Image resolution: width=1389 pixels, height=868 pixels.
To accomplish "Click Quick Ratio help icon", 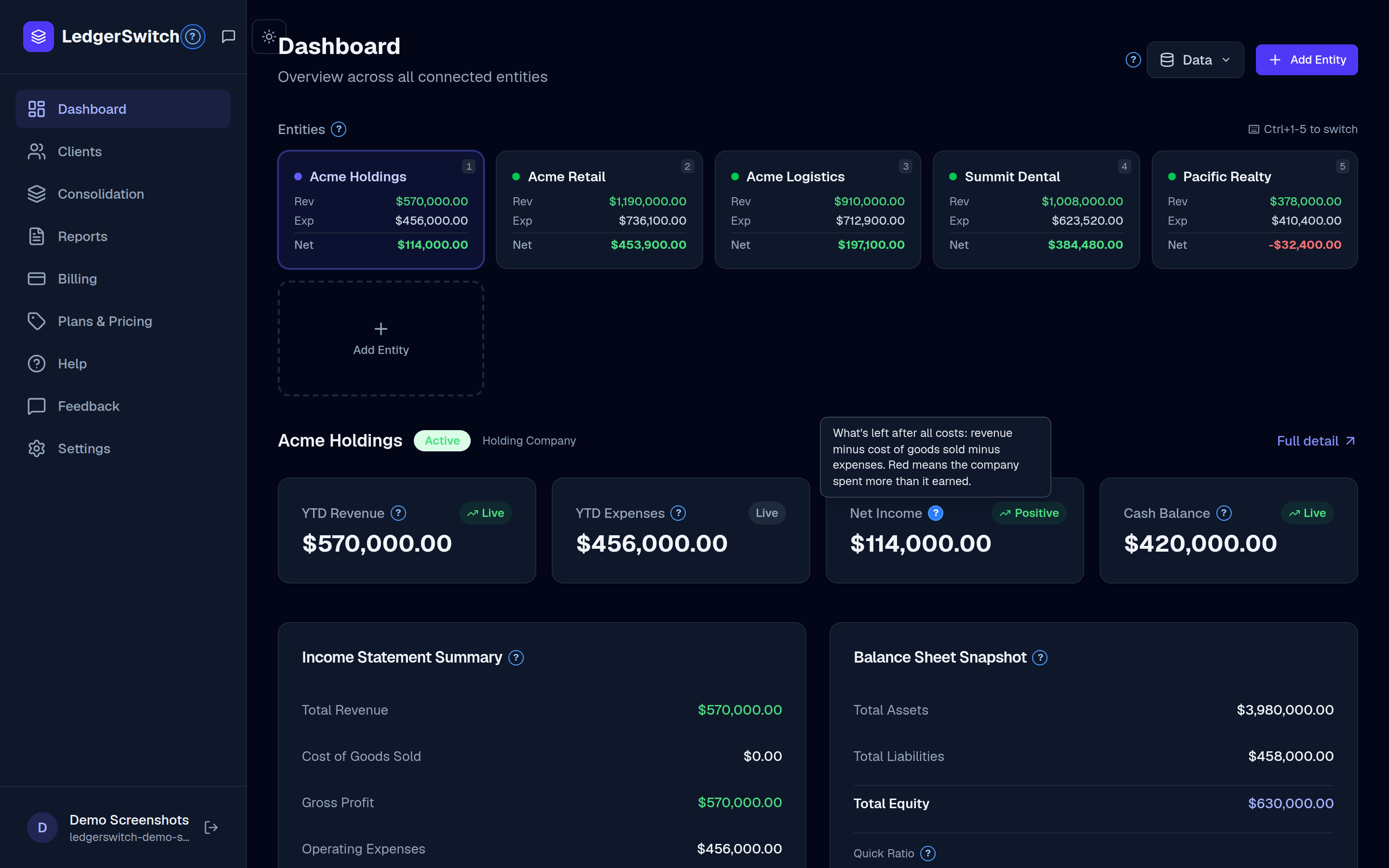I will coord(928,854).
